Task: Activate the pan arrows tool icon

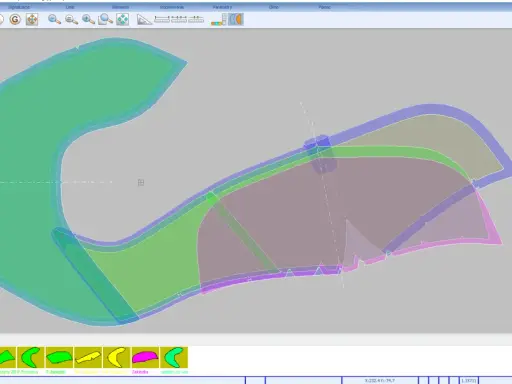Action: tap(32, 20)
